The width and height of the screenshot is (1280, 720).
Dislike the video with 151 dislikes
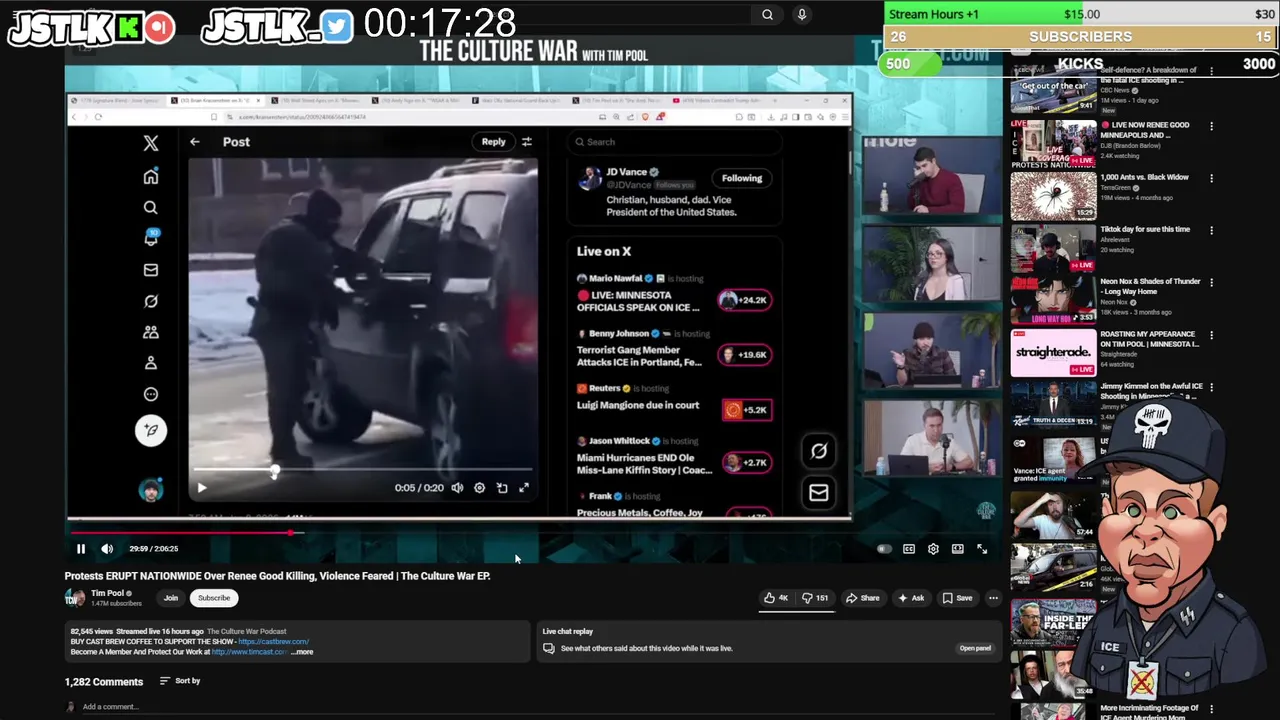(815, 598)
